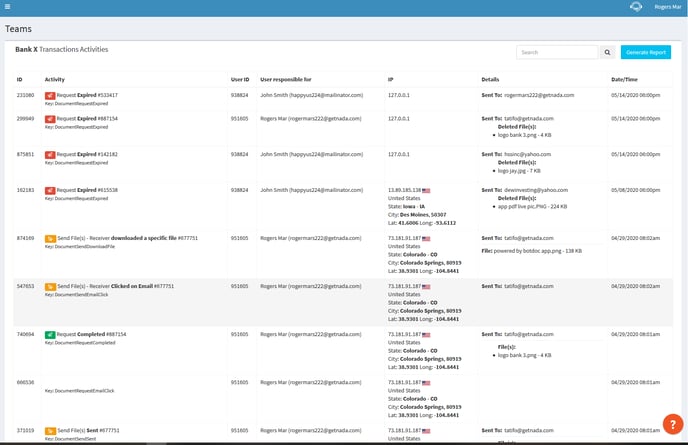Open the Rogers Mar account menu
688x445 pixels.
[667, 6]
